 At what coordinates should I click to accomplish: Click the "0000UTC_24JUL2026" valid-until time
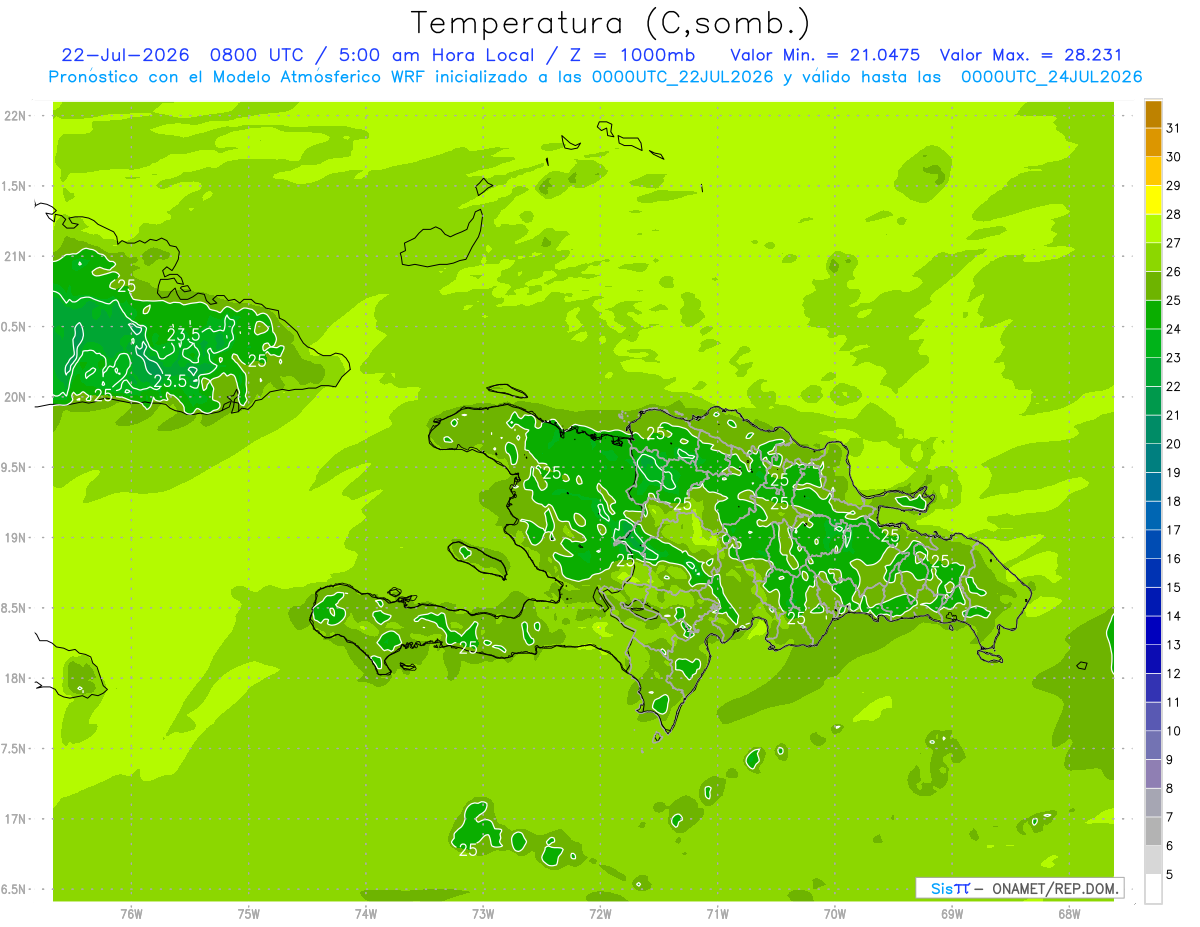pyautogui.click(x=1051, y=77)
